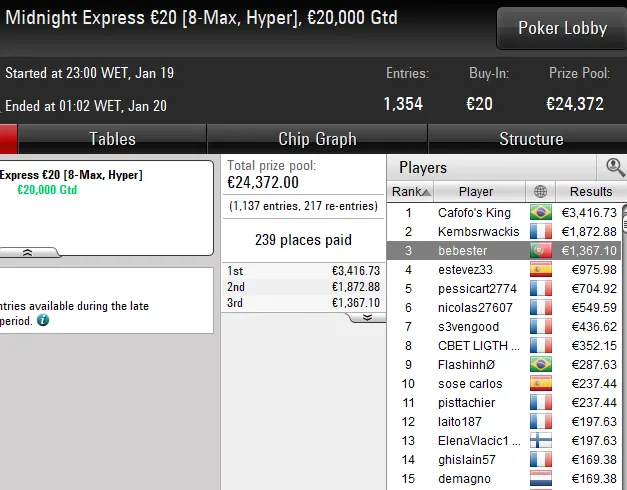Click the Netherlands flag beside demagno
627x490 pixels.
coord(541,478)
